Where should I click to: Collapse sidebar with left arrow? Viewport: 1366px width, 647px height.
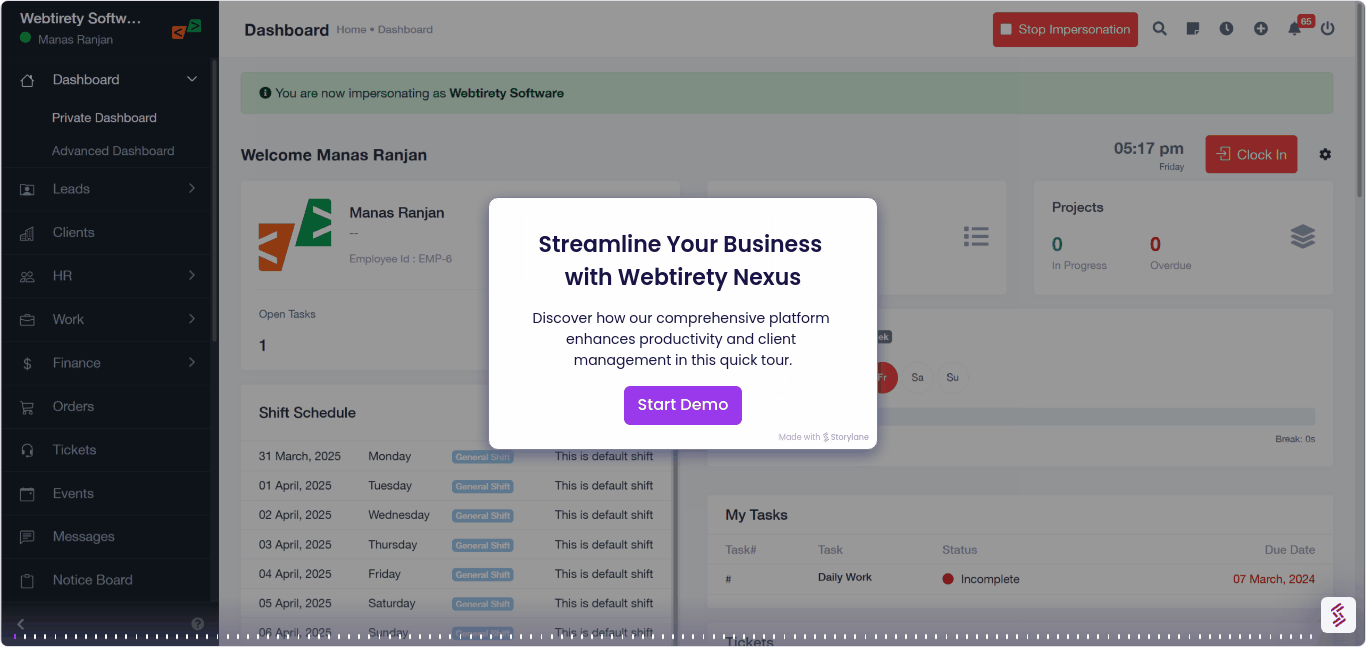coord(20,624)
